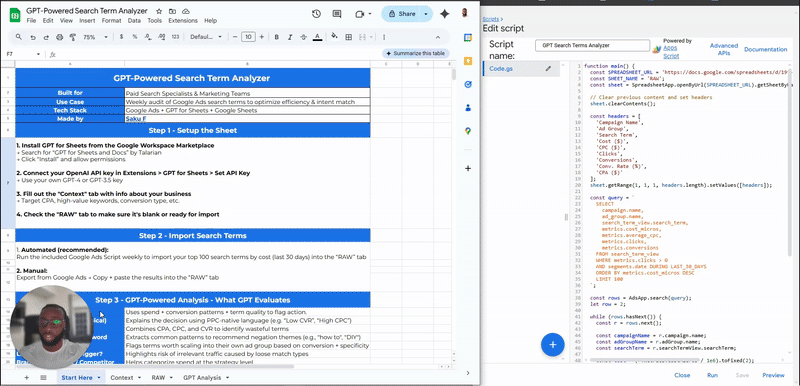The width and height of the screenshot is (800, 386).
Task: Check cloud save status icon
Action: [x=186, y=11]
